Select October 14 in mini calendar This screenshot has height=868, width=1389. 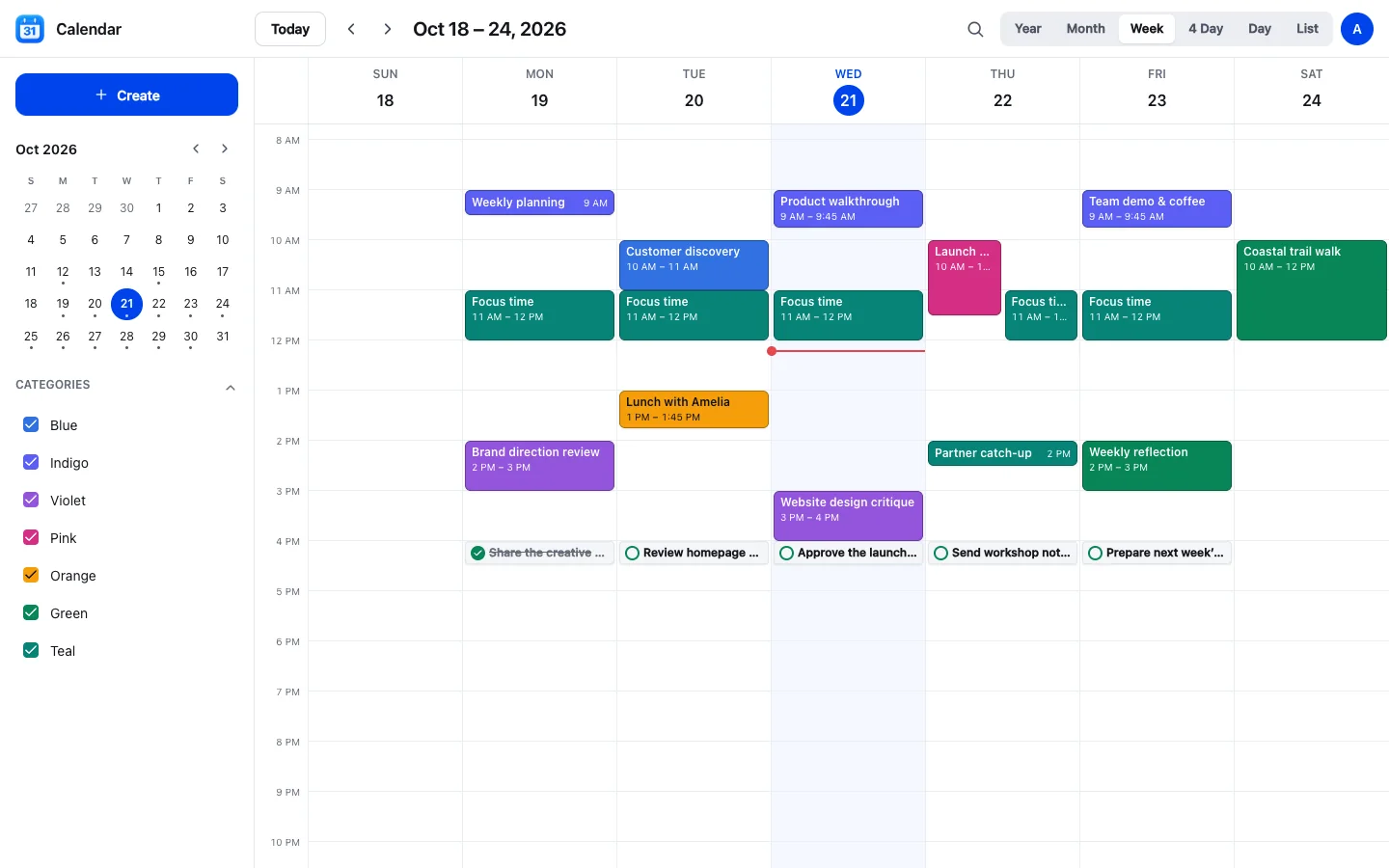(126, 272)
